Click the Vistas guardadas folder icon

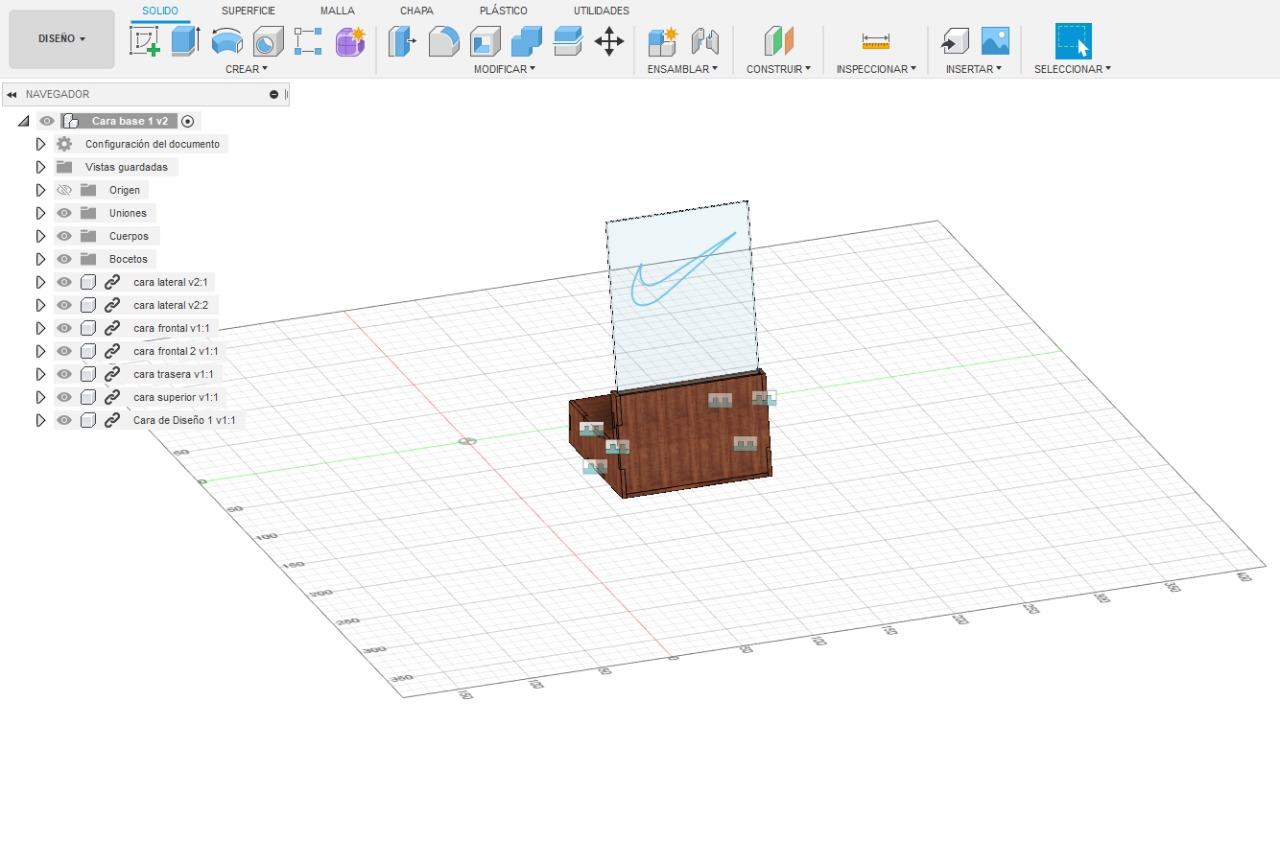pos(64,167)
